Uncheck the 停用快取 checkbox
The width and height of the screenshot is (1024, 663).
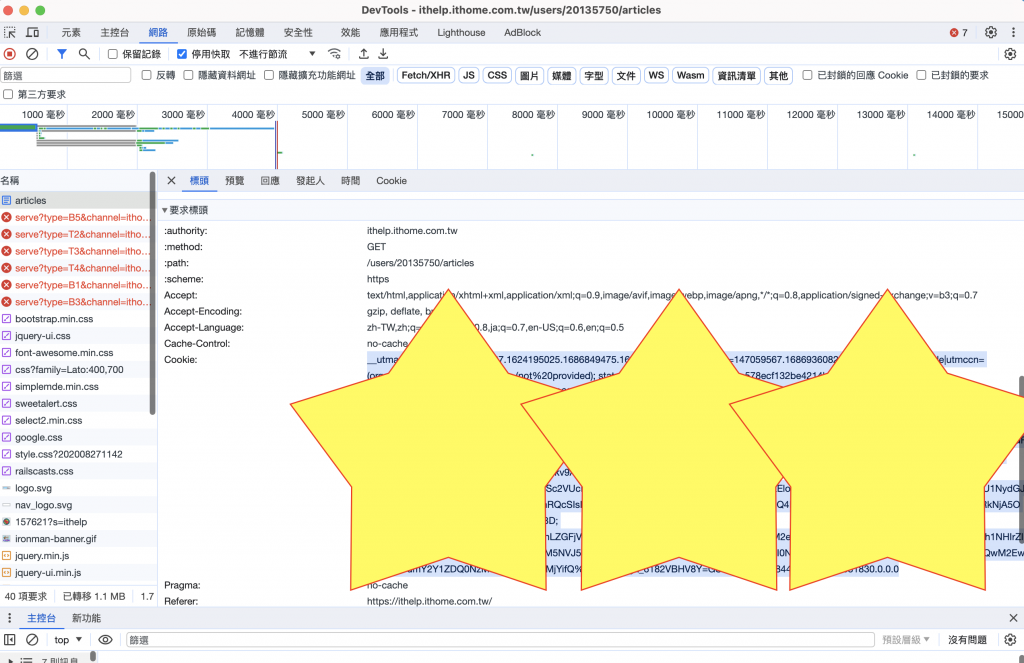pyautogui.click(x=182, y=54)
